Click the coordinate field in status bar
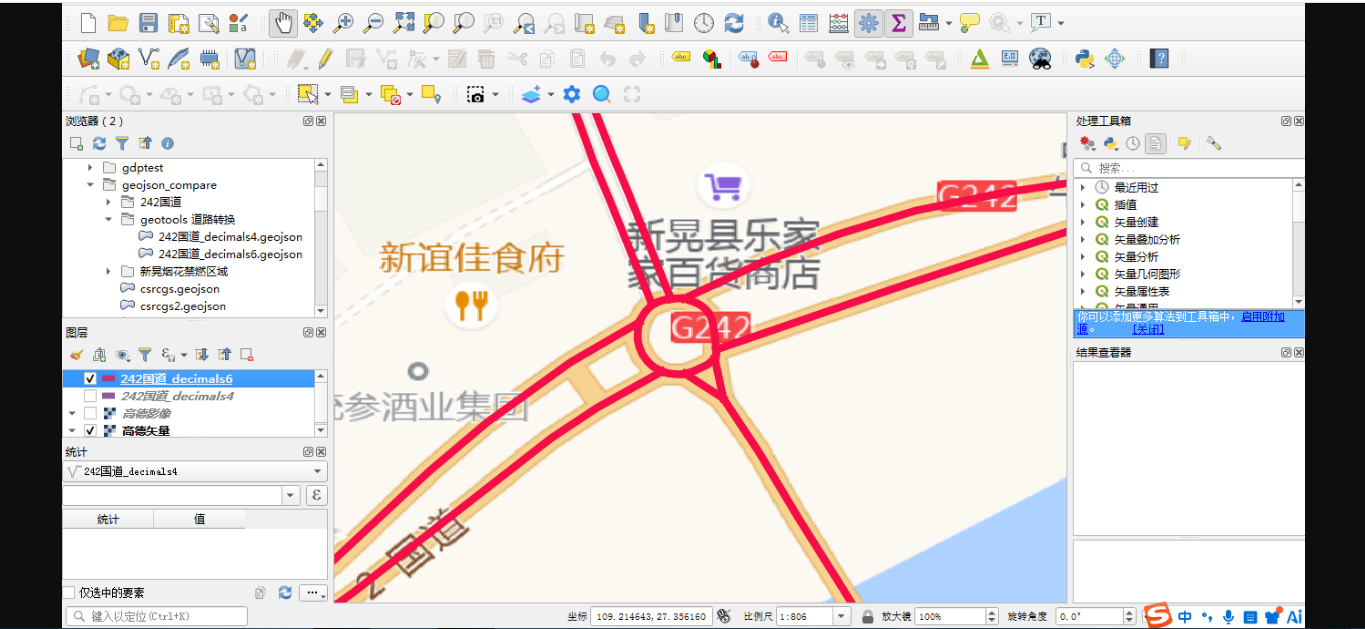Screen dimensions: 1365x629 pos(651,616)
